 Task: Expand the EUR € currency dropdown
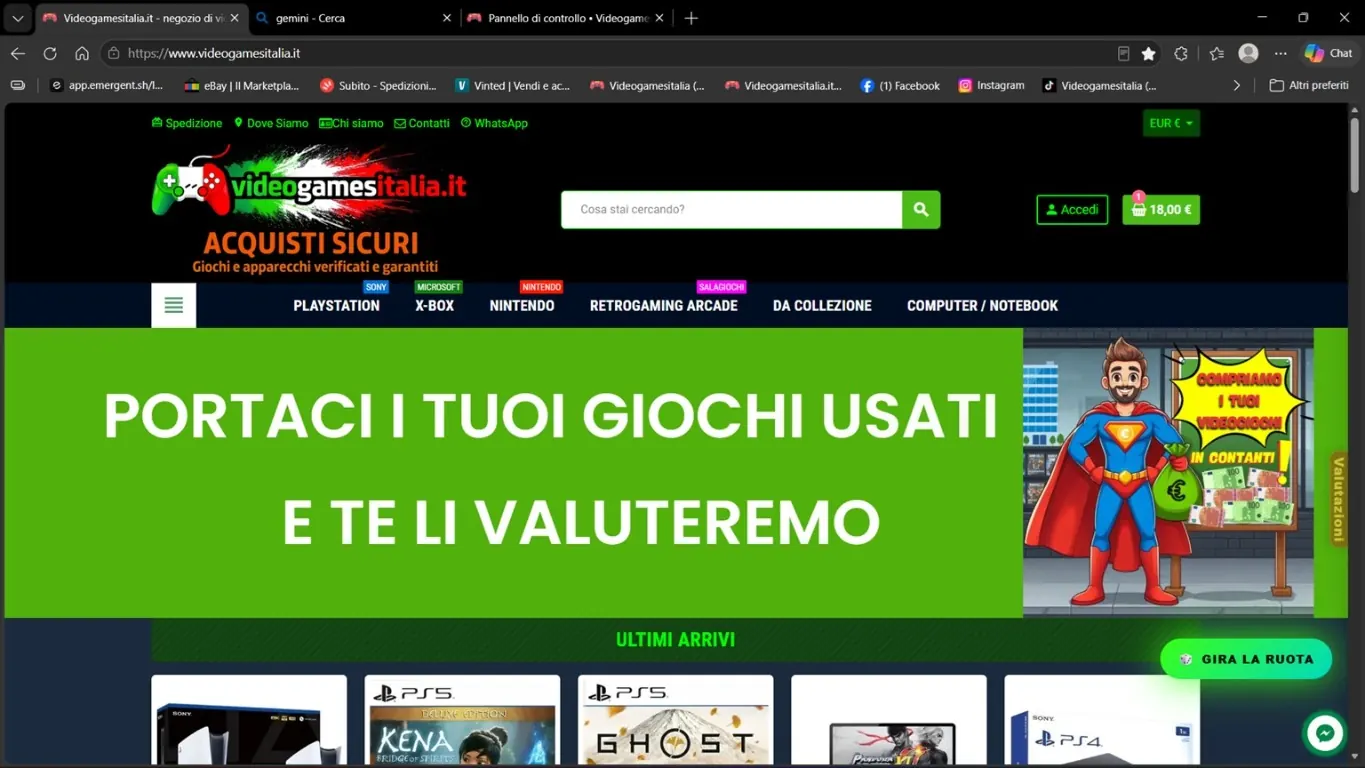click(x=1171, y=123)
